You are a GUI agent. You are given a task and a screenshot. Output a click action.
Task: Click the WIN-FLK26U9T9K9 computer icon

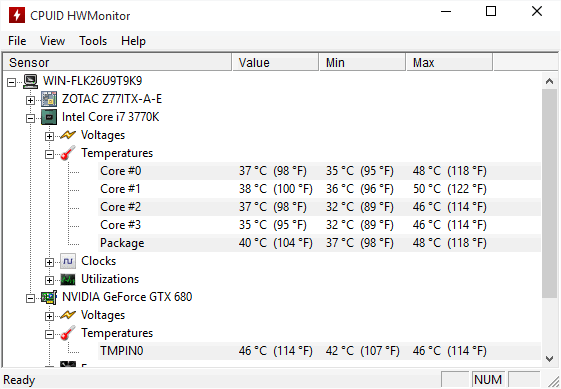[x=30, y=81]
